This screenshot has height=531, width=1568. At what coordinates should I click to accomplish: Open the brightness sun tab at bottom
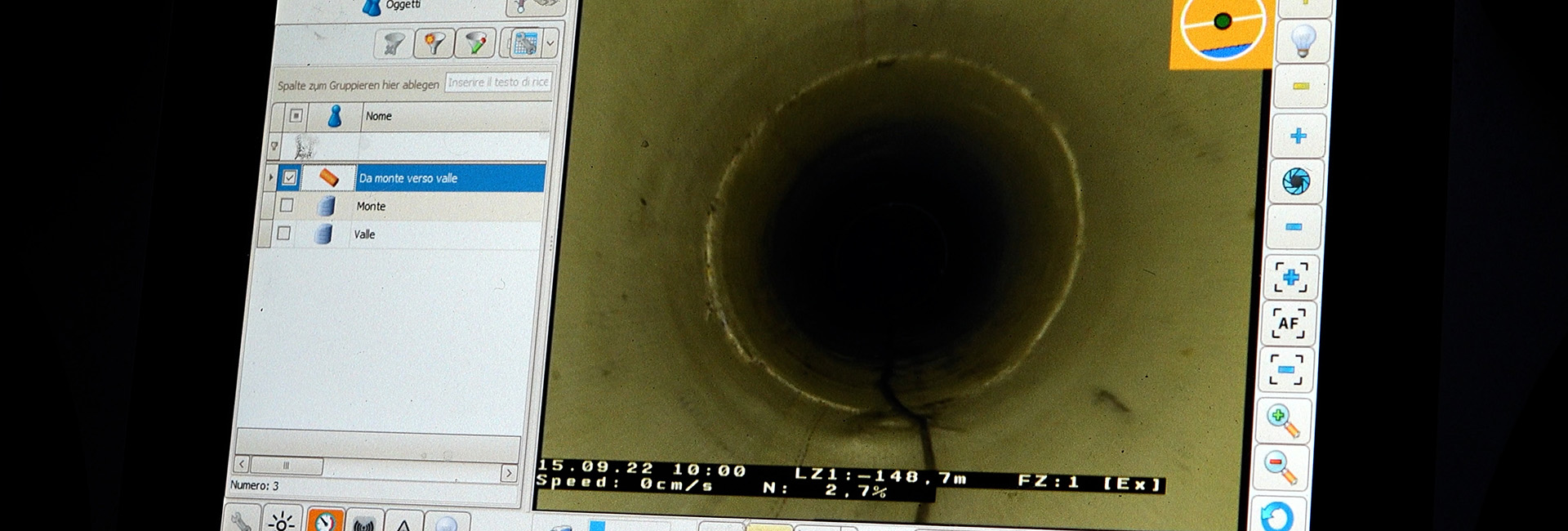click(282, 521)
